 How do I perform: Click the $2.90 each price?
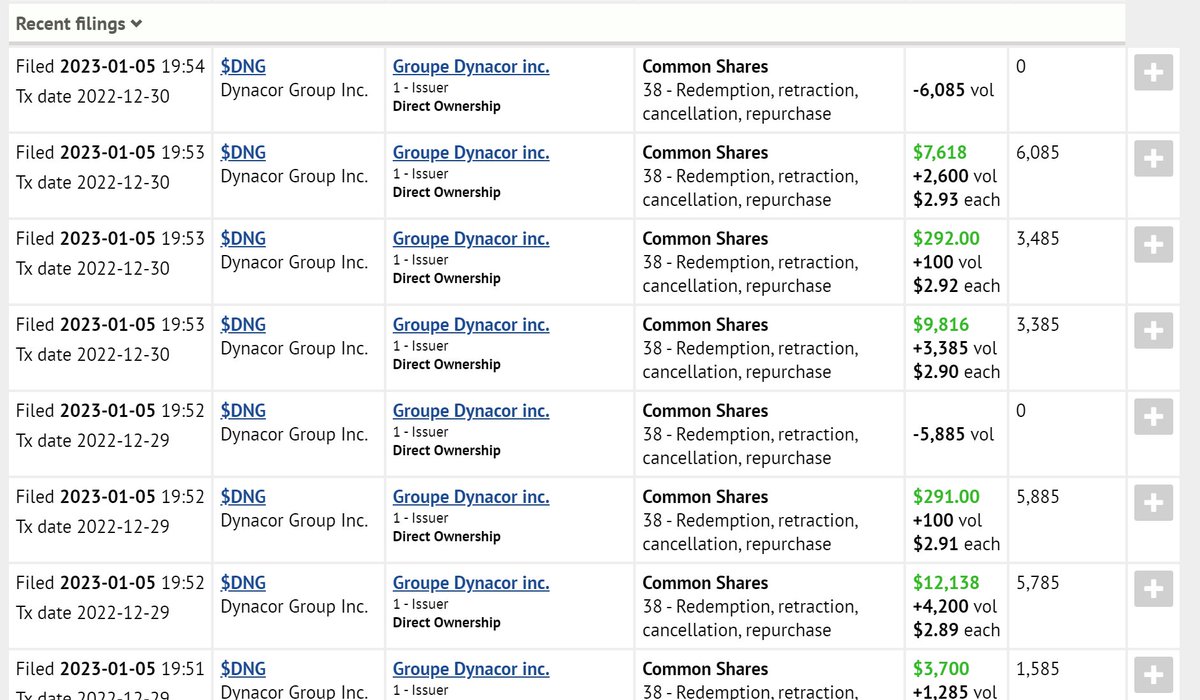956,372
